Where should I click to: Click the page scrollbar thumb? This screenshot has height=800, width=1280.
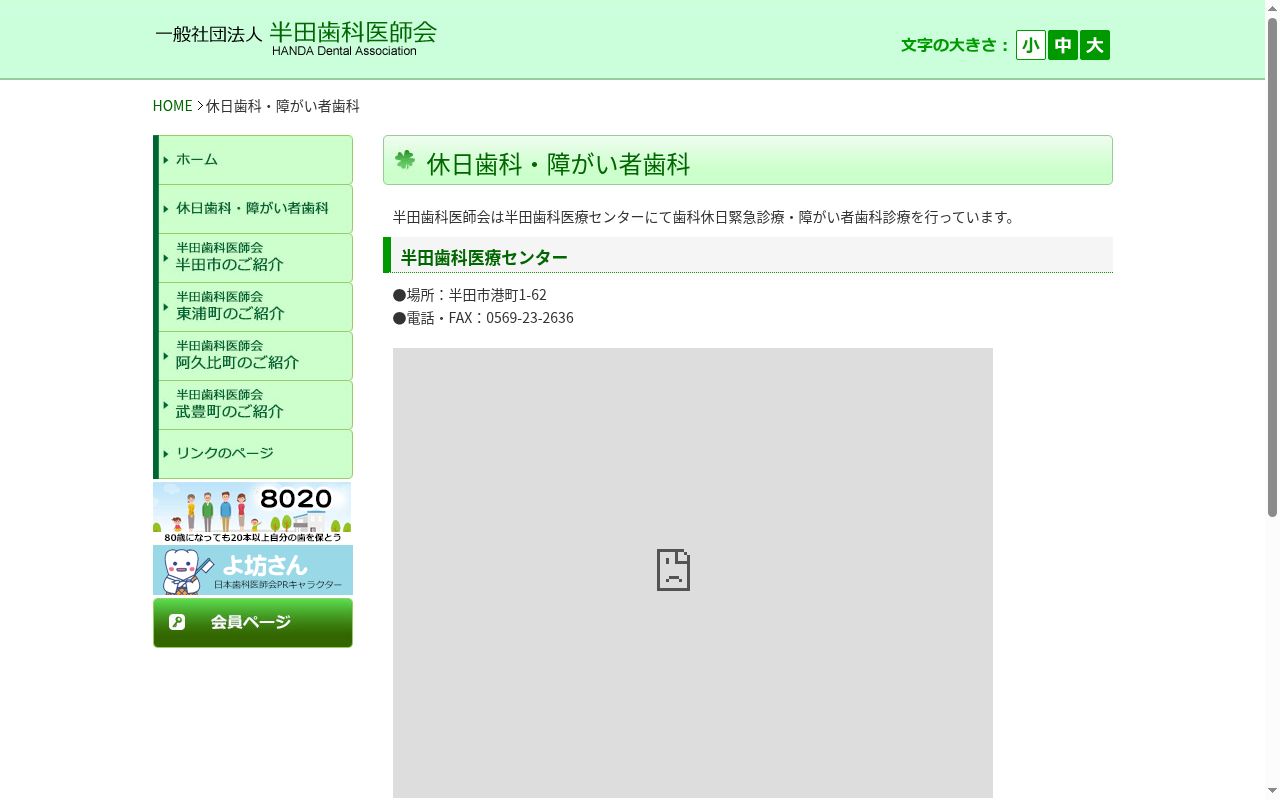coord(1272,267)
